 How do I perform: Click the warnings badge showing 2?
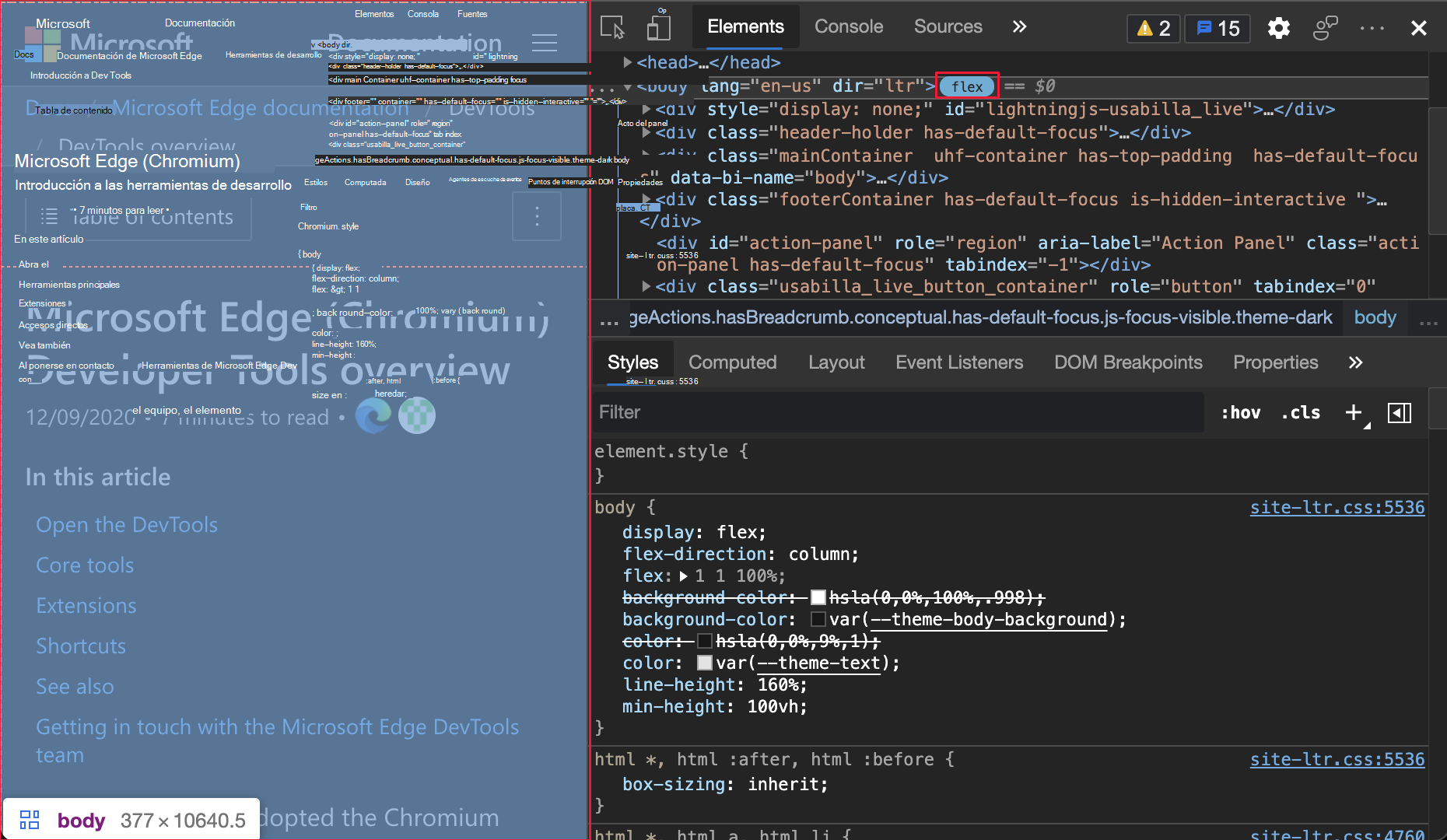pyautogui.click(x=1153, y=28)
